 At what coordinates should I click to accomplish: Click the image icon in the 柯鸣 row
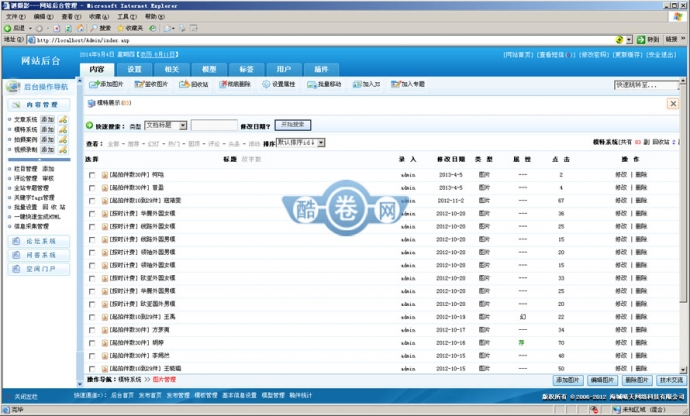point(105,175)
